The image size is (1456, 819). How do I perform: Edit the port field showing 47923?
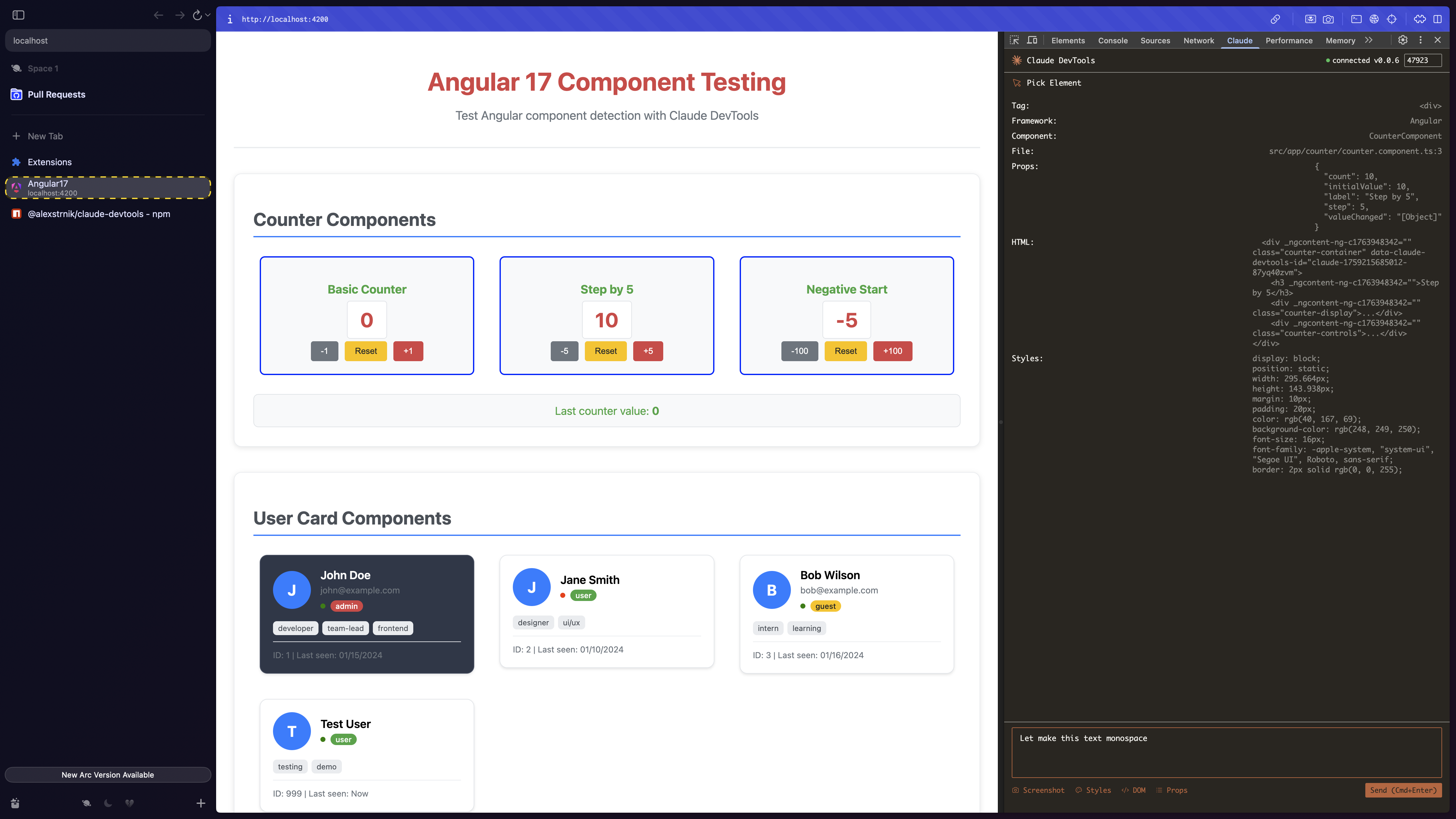(1423, 60)
